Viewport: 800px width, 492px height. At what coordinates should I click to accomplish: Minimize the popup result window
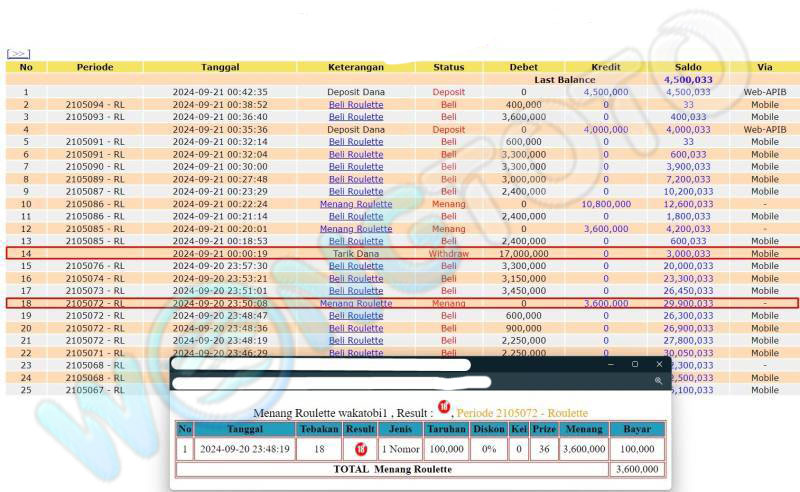pos(610,364)
